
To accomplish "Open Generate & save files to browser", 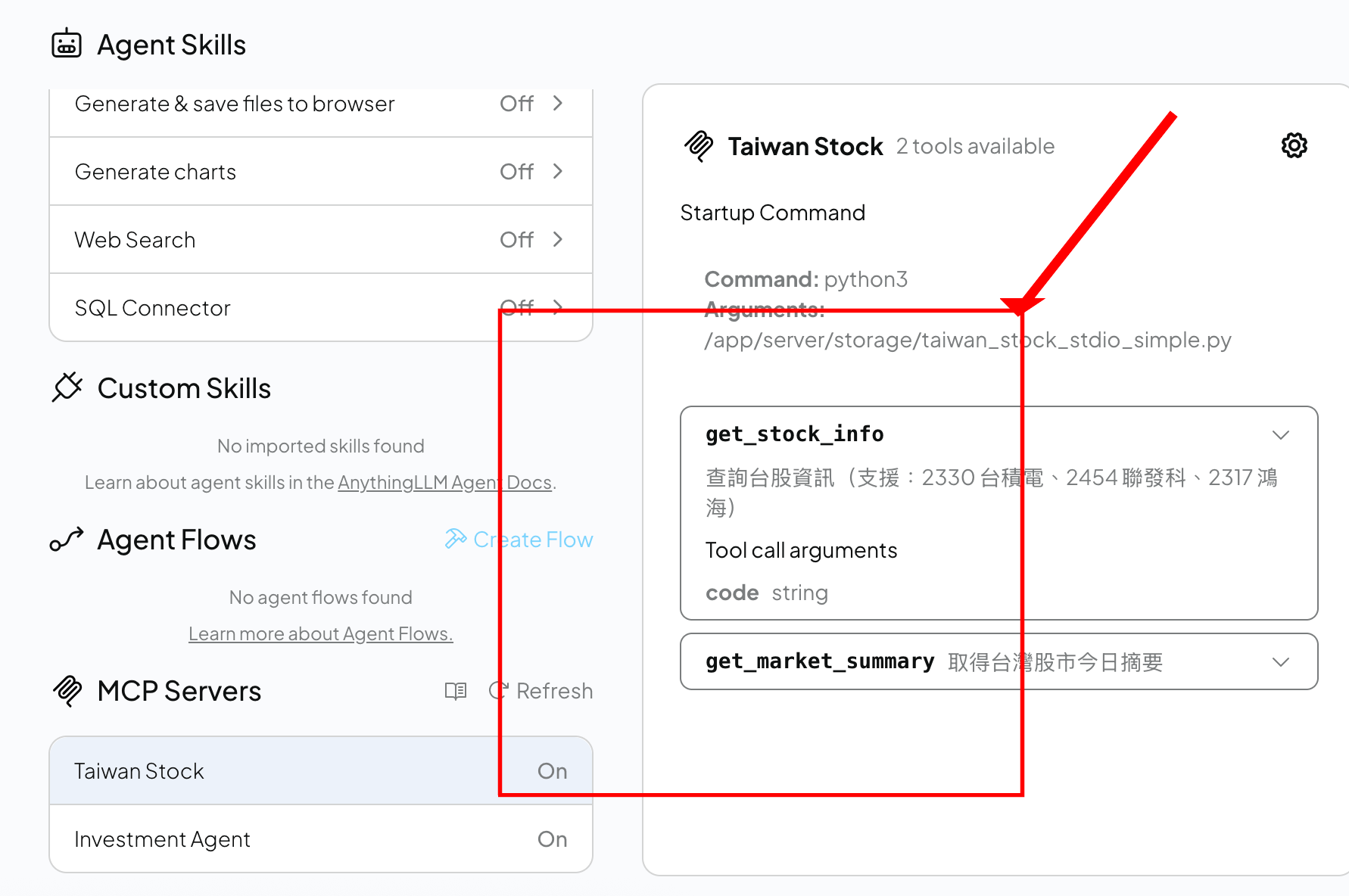I will (x=235, y=104).
